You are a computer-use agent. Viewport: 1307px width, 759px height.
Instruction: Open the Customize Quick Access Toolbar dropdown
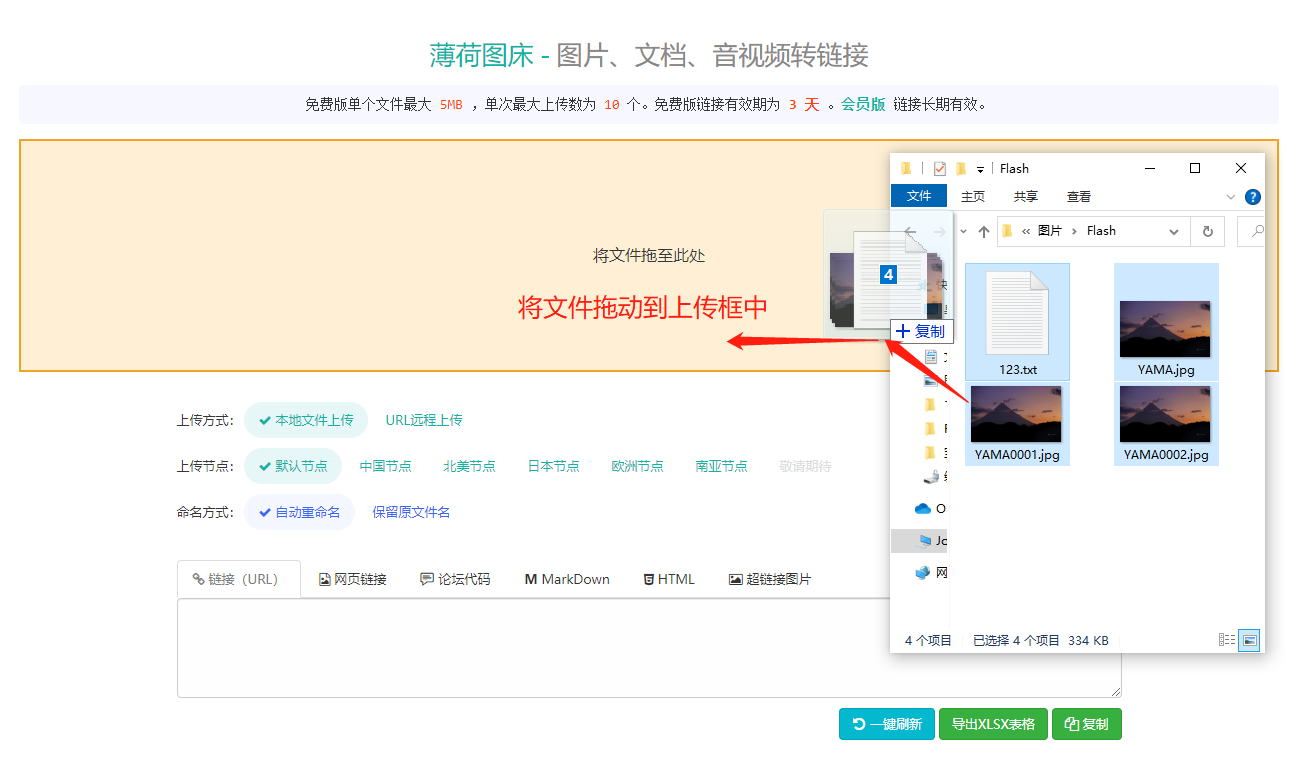pos(981,169)
